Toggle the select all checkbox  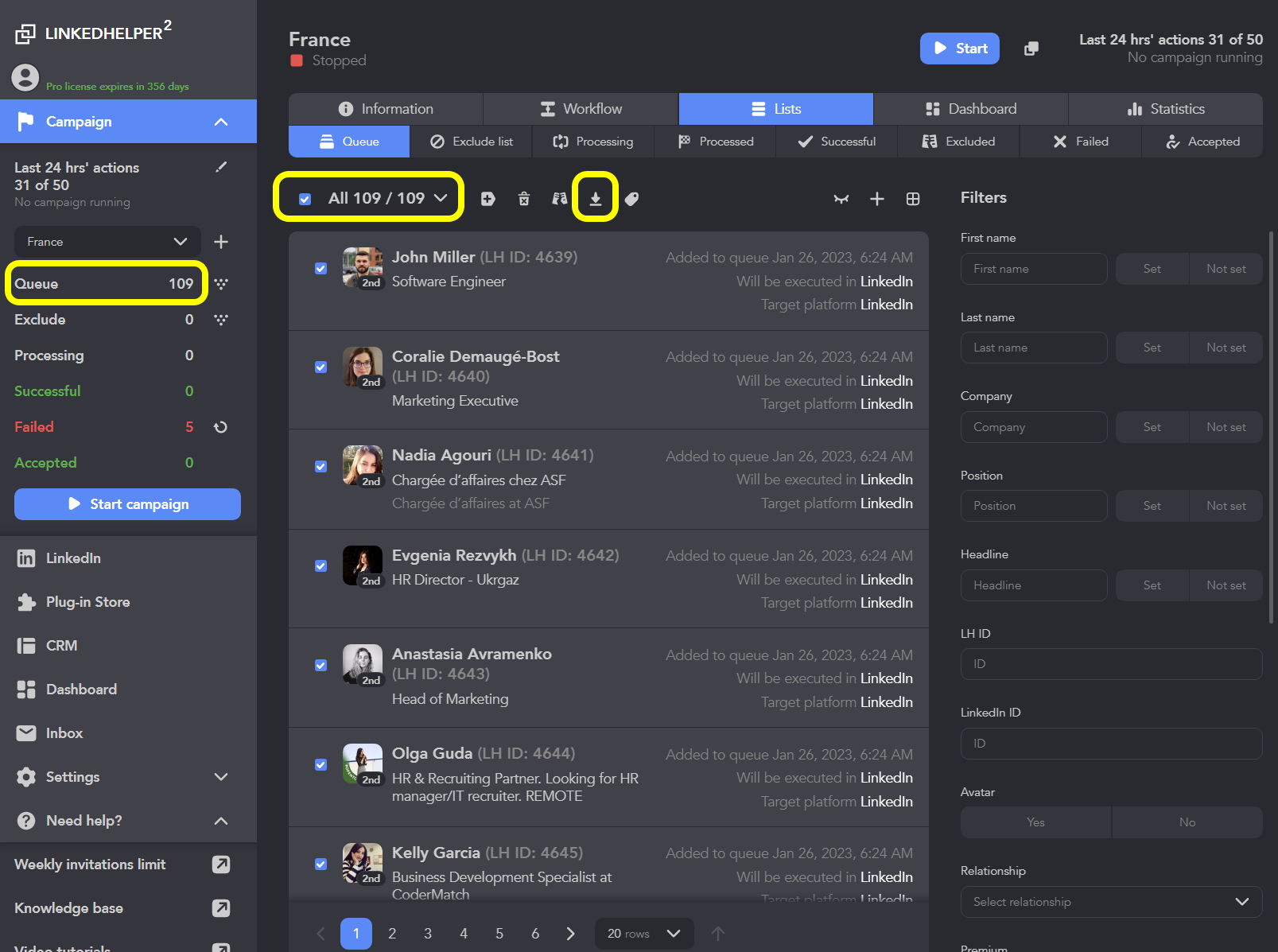pos(305,199)
